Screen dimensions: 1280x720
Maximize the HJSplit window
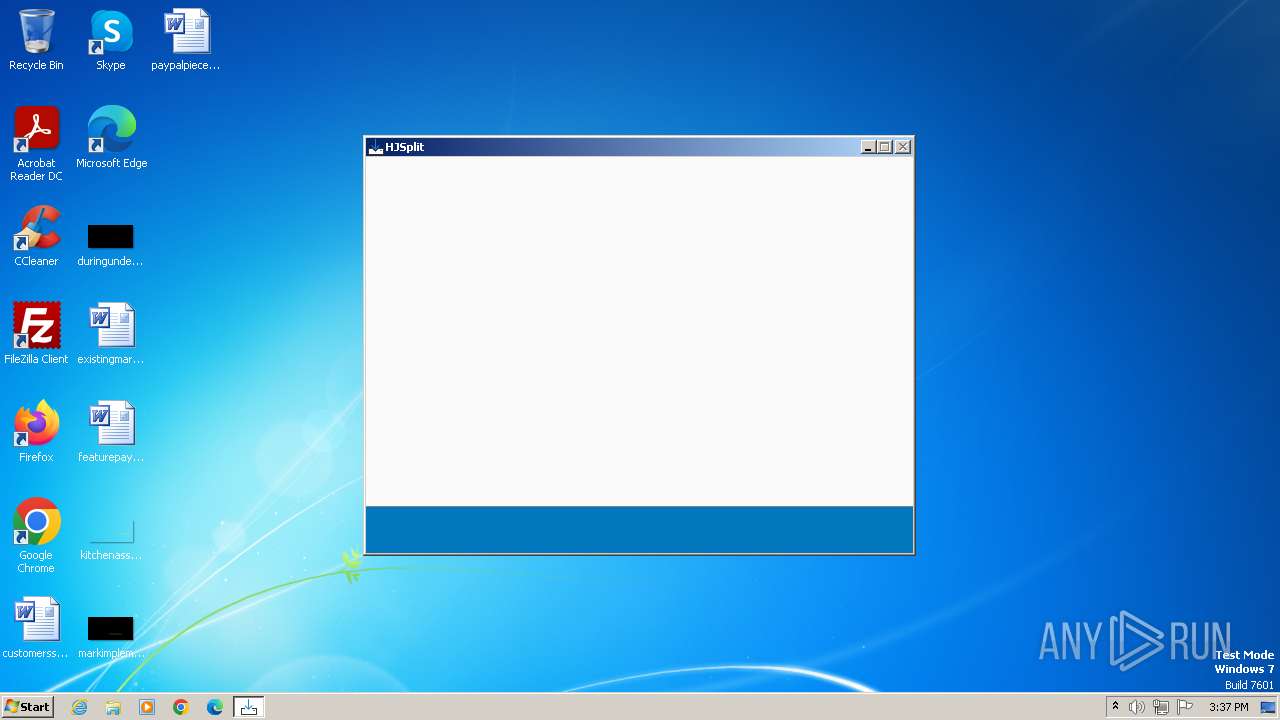point(885,147)
